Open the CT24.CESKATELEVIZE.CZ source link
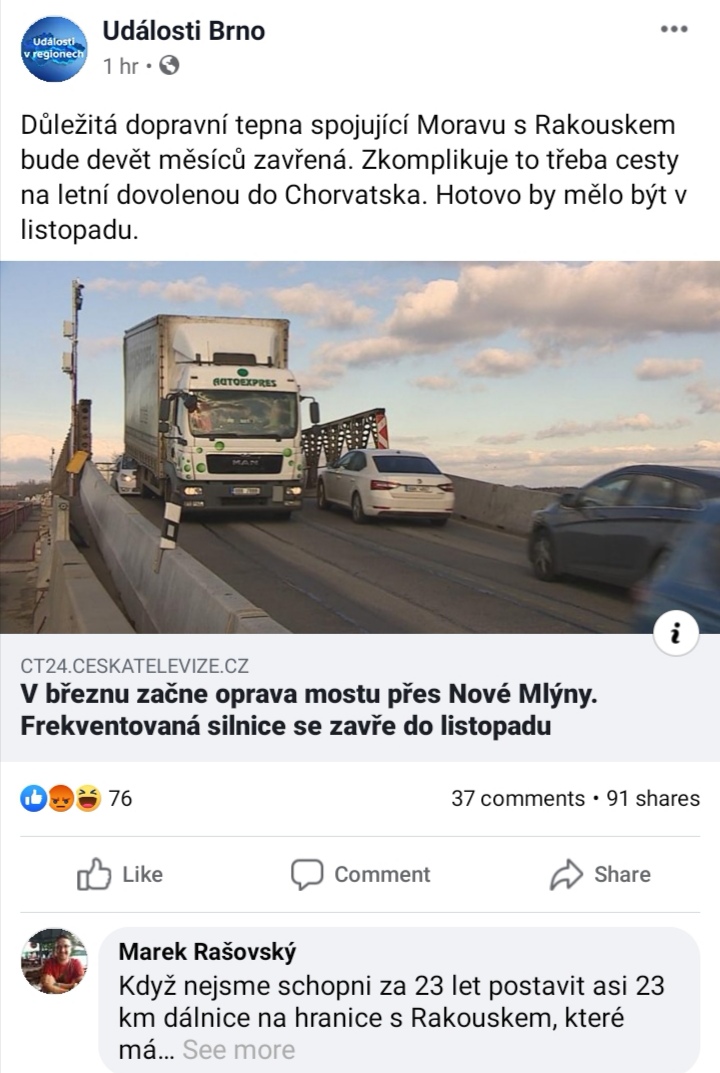 coord(135,666)
